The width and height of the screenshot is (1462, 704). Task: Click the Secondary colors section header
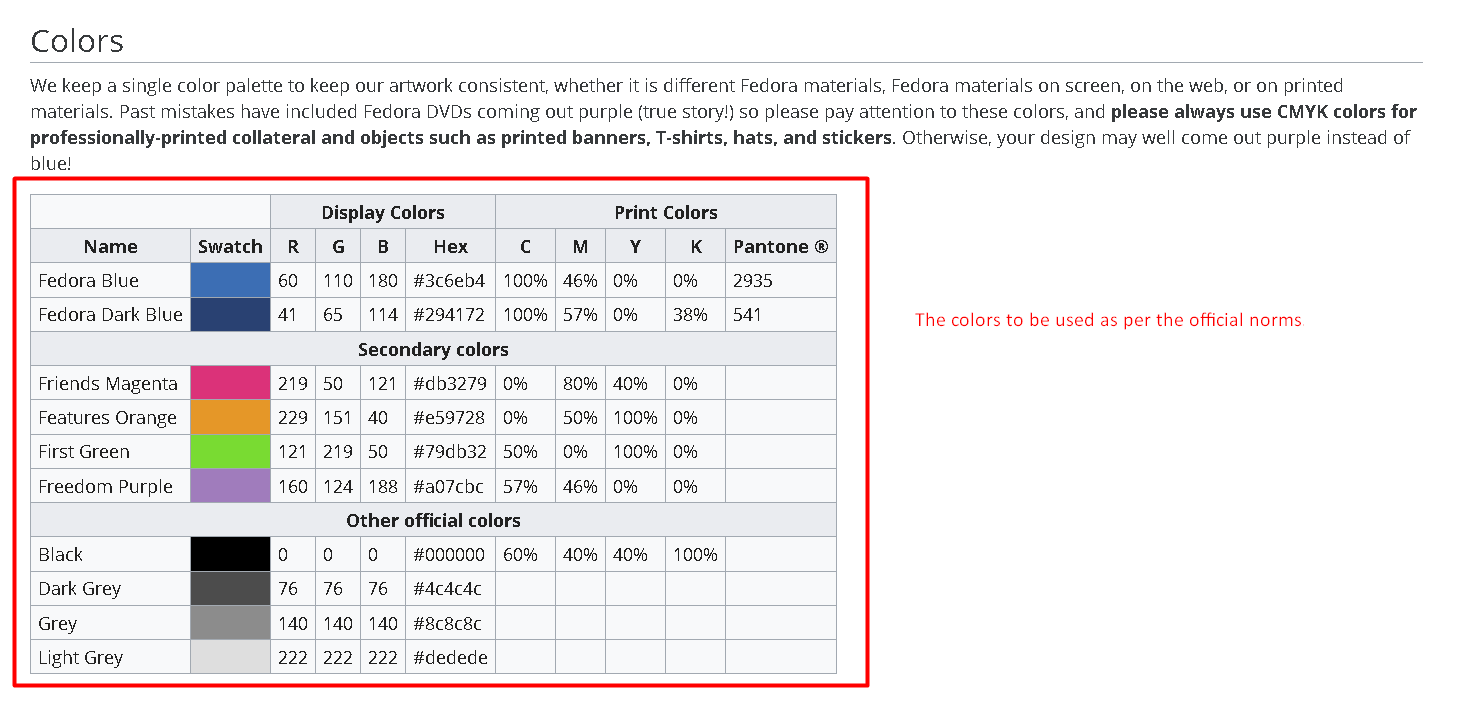tap(433, 349)
